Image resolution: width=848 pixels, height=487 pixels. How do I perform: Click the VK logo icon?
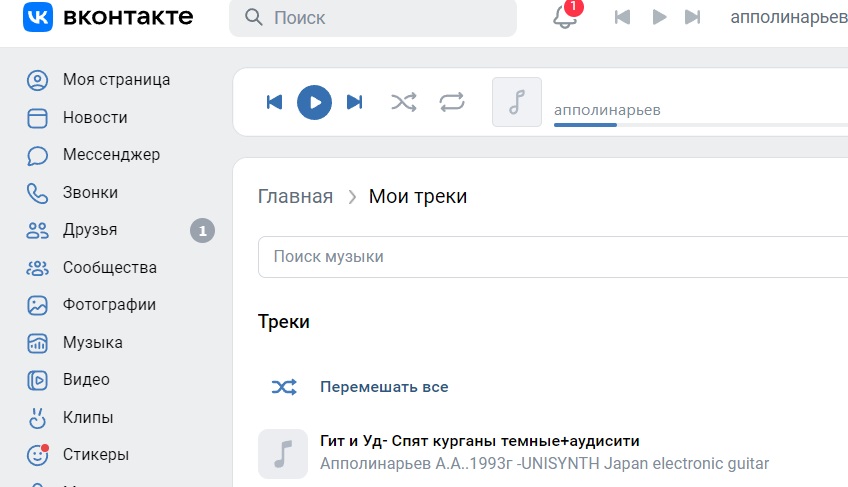coord(38,17)
